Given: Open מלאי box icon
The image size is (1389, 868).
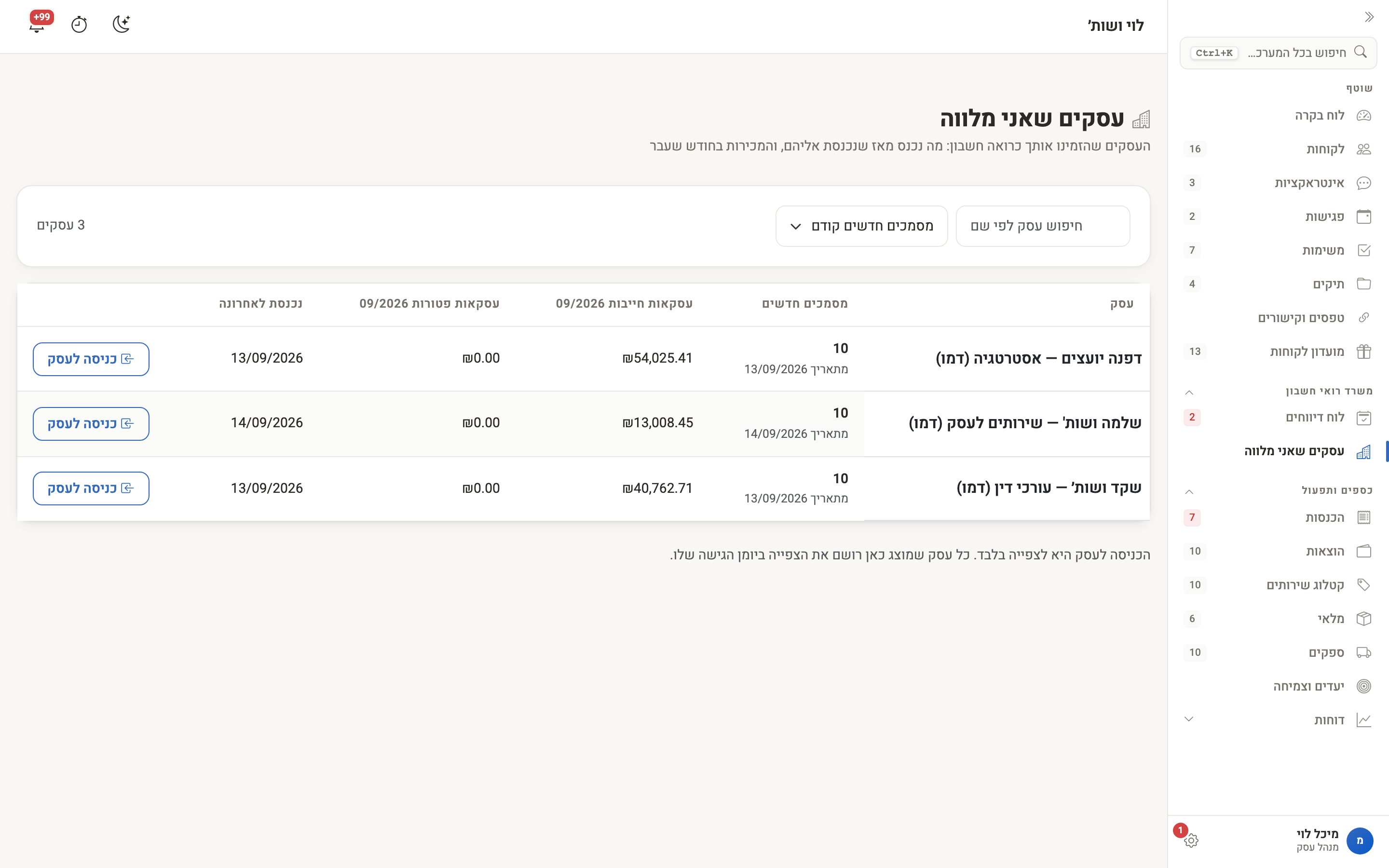Looking at the screenshot, I should pos(1364,619).
